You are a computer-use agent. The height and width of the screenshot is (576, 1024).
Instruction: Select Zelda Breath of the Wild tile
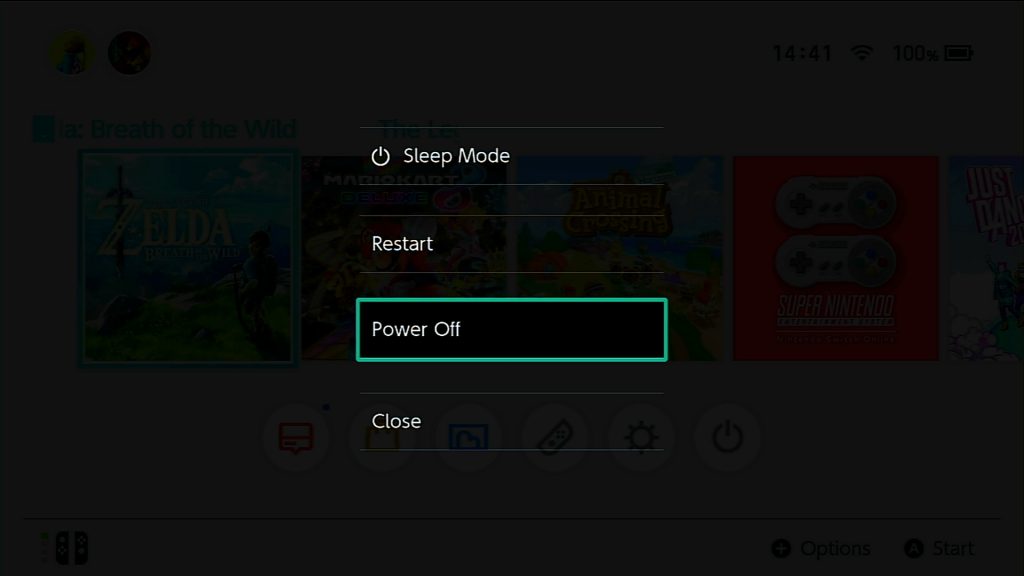(188, 258)
